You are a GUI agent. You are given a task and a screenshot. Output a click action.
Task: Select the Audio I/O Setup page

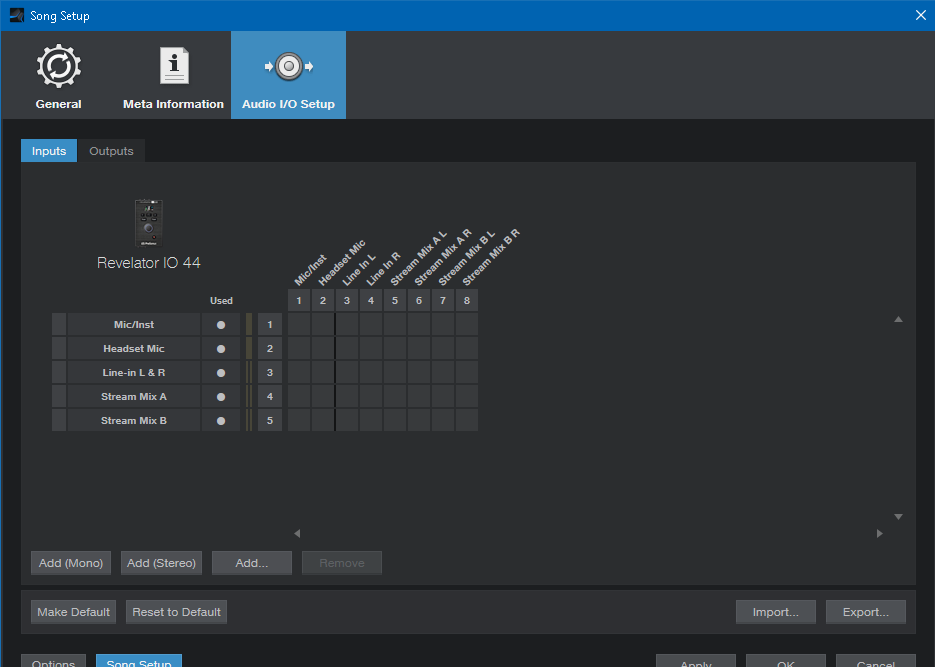[x=289, y=76]
